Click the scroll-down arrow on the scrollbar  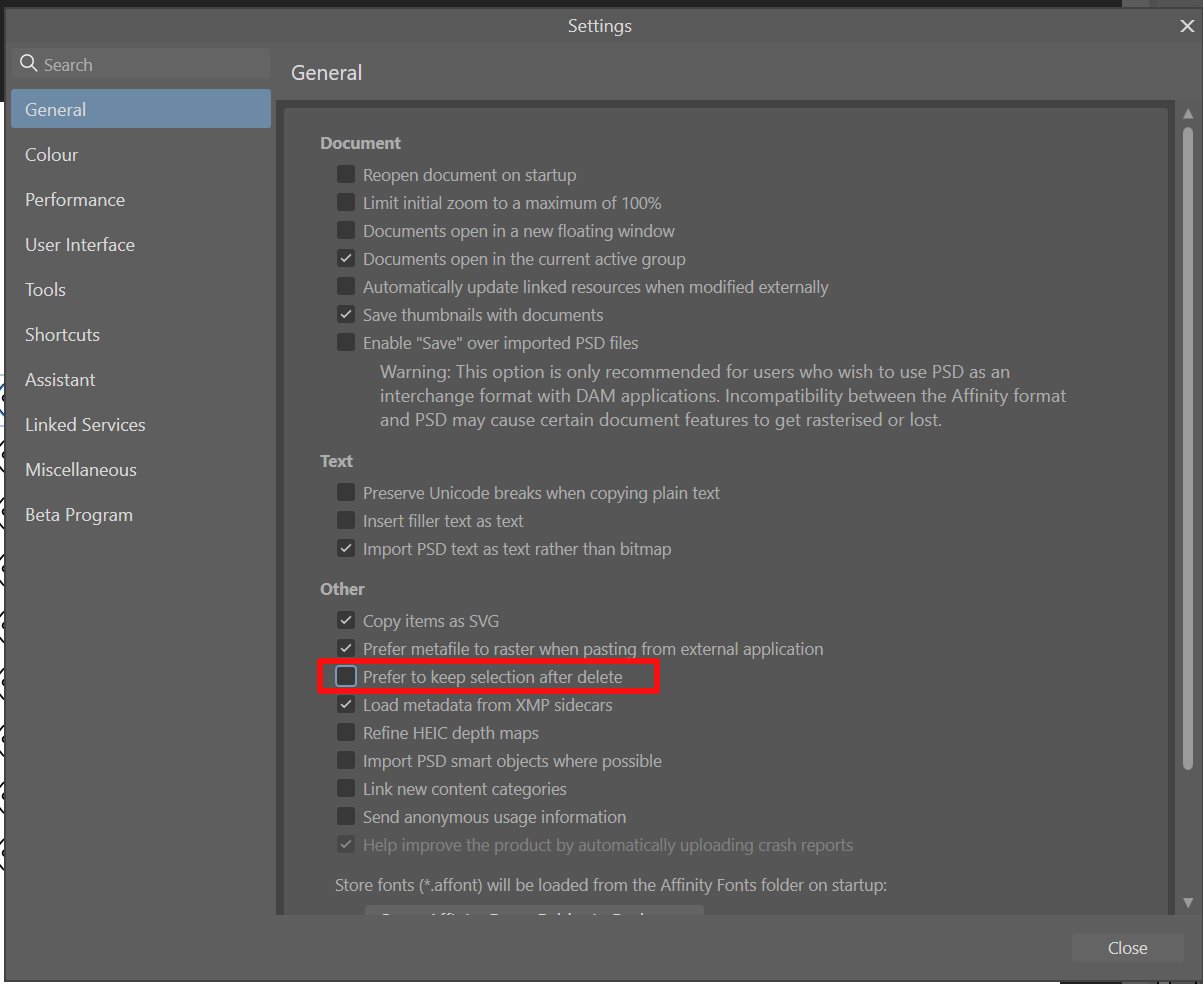point(1189,902)
